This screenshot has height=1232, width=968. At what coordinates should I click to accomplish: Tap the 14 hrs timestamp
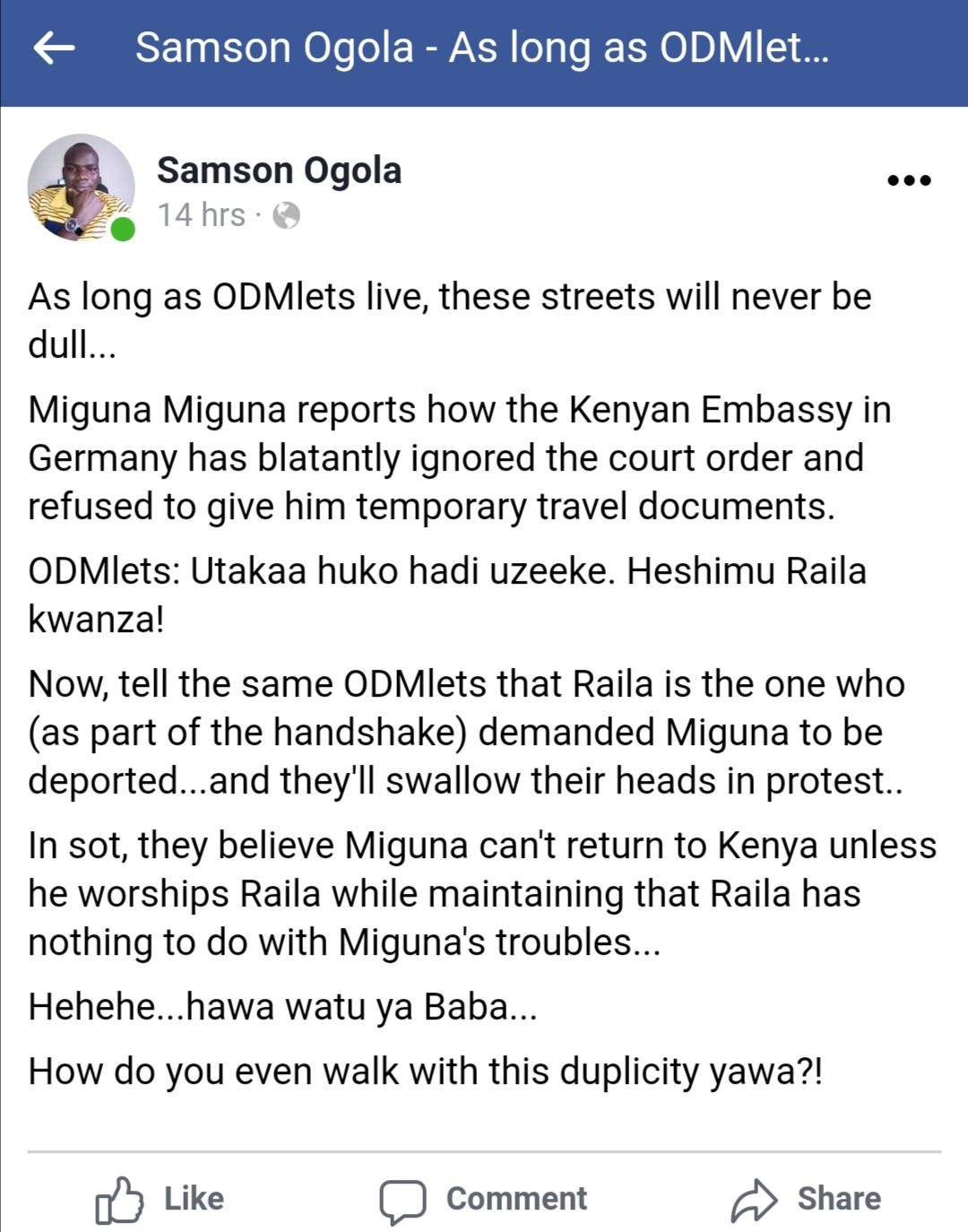[202, 216]
